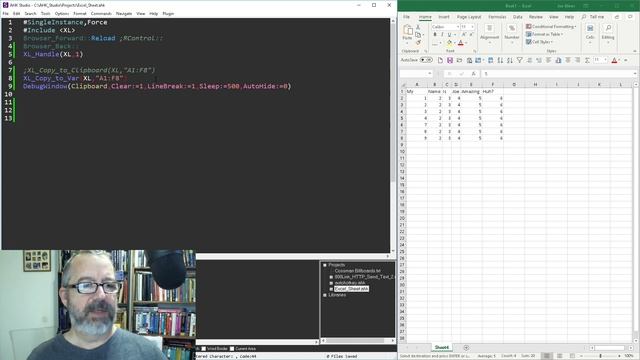
Task: Adjust the Excel zoom slider handle
Action: pos(600,356)
